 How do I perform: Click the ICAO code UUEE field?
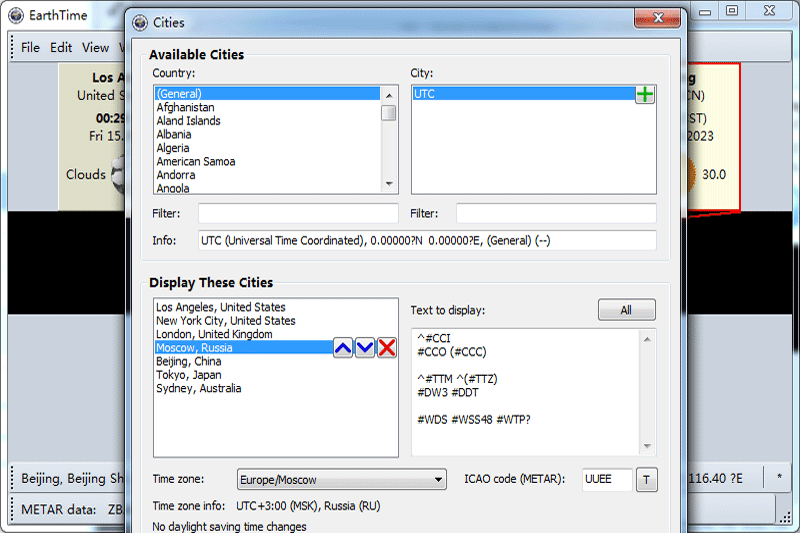pos(607,480)
